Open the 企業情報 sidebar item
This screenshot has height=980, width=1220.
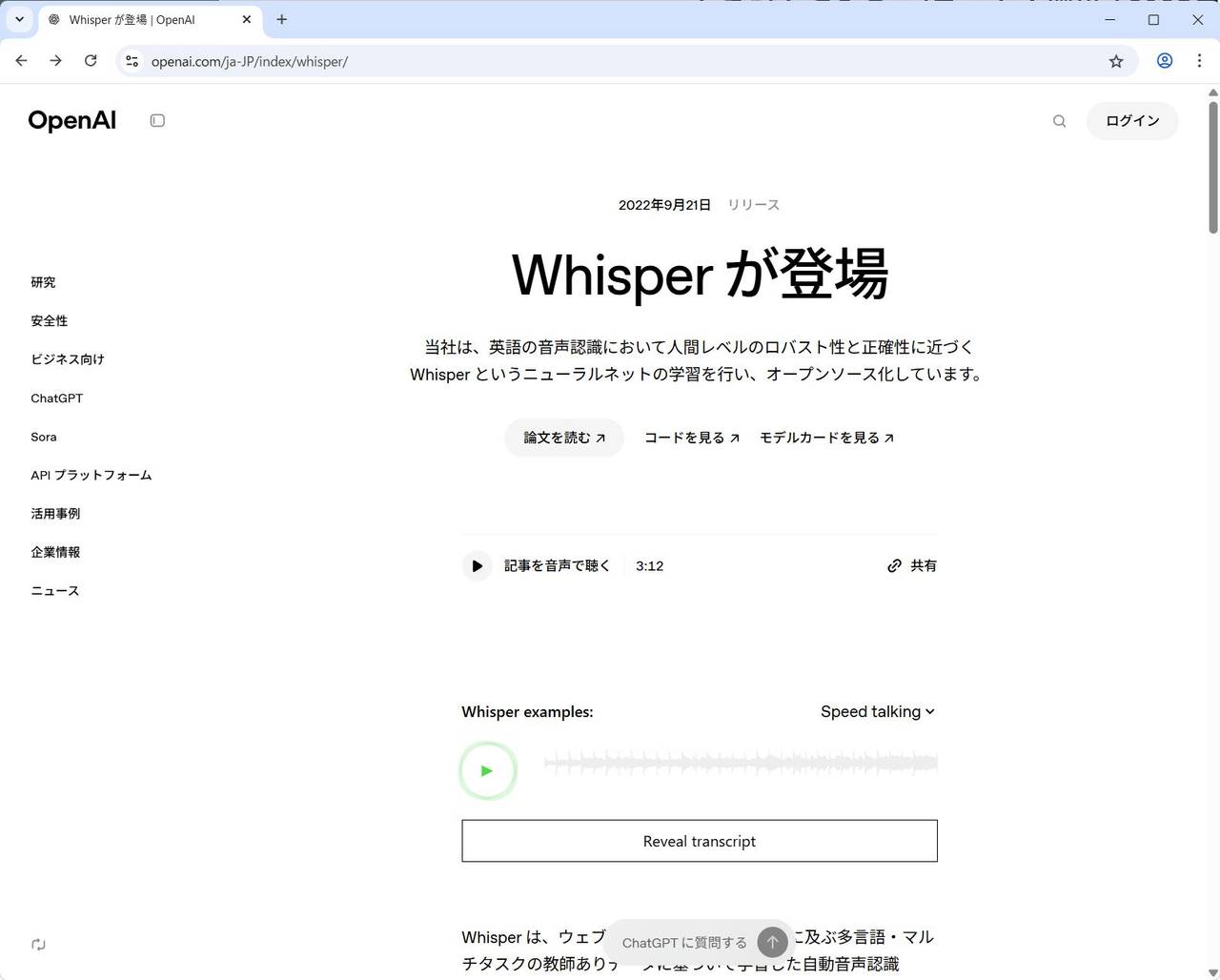(55, 552)
